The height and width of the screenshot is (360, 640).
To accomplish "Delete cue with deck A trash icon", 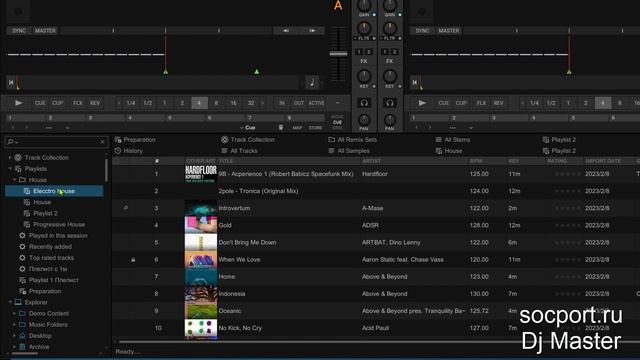I will click(x=281, y=127).
